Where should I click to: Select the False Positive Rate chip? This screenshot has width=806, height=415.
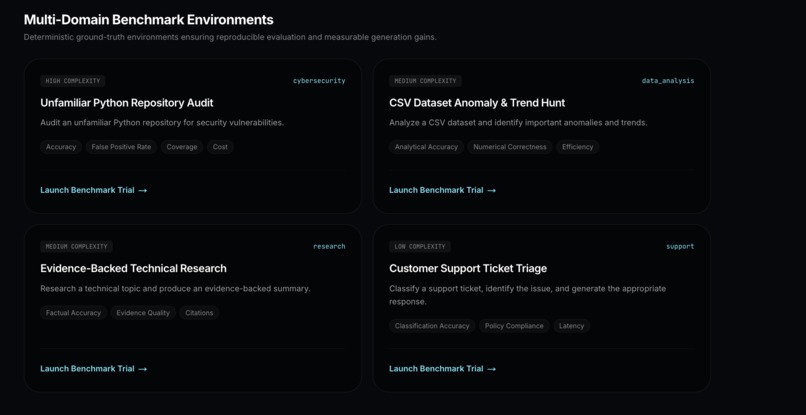click(x=121, y=147)
